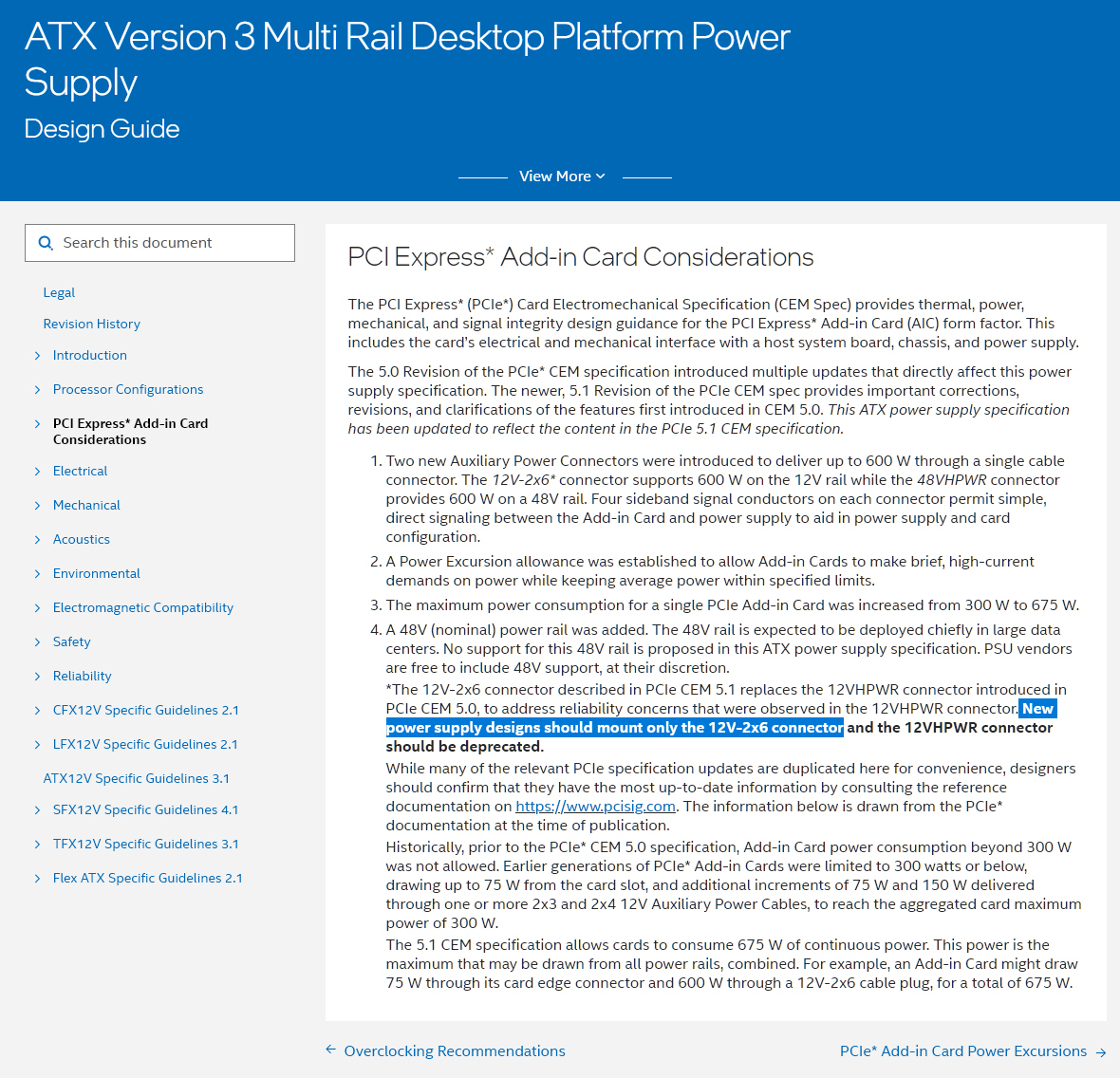Click the page heading PCI Express* Add-in Card Considerations
The image size is (1120, 1078).
(x=580, y=258)
